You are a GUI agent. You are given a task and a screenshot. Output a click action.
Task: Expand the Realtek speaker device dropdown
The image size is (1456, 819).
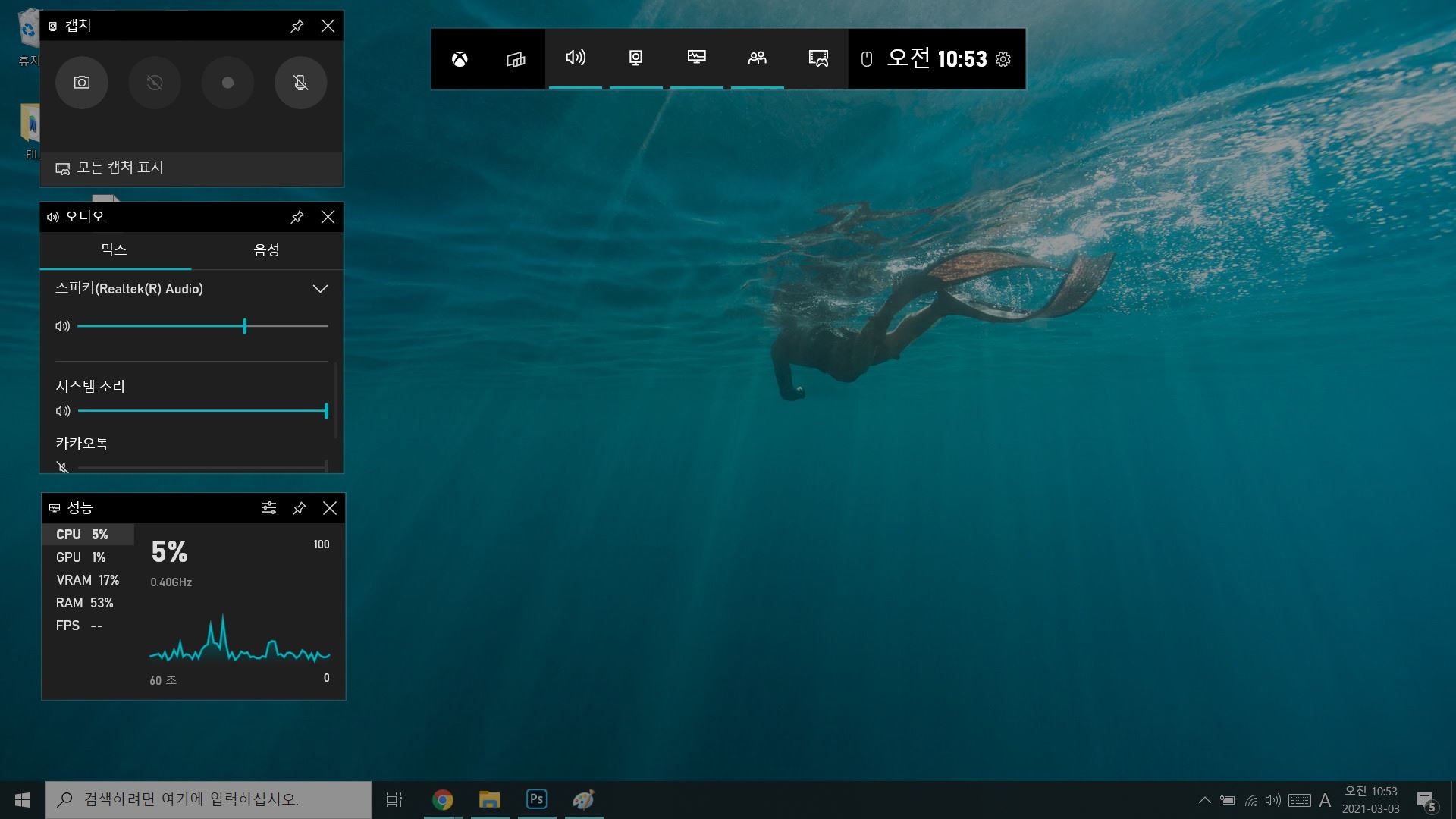[320, 289]
